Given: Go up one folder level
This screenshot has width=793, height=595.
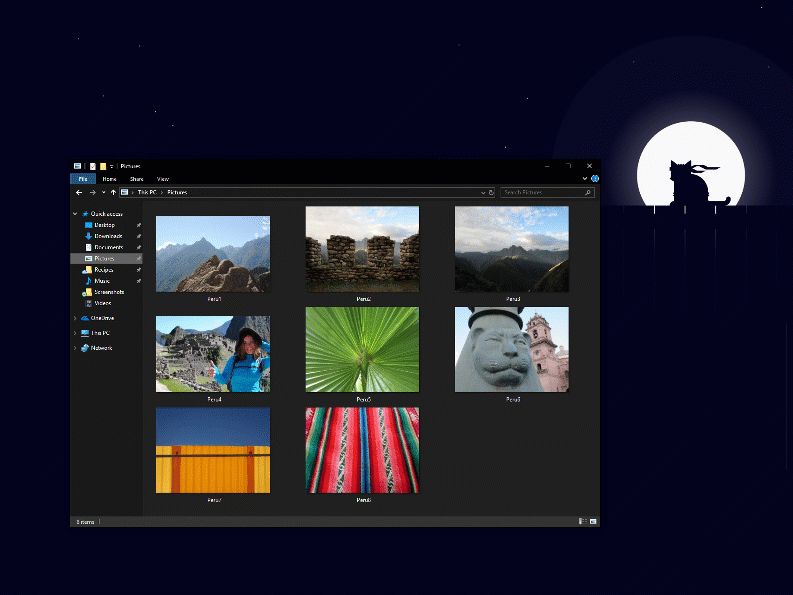Looking at the screenshot, I should coord(113,192).
